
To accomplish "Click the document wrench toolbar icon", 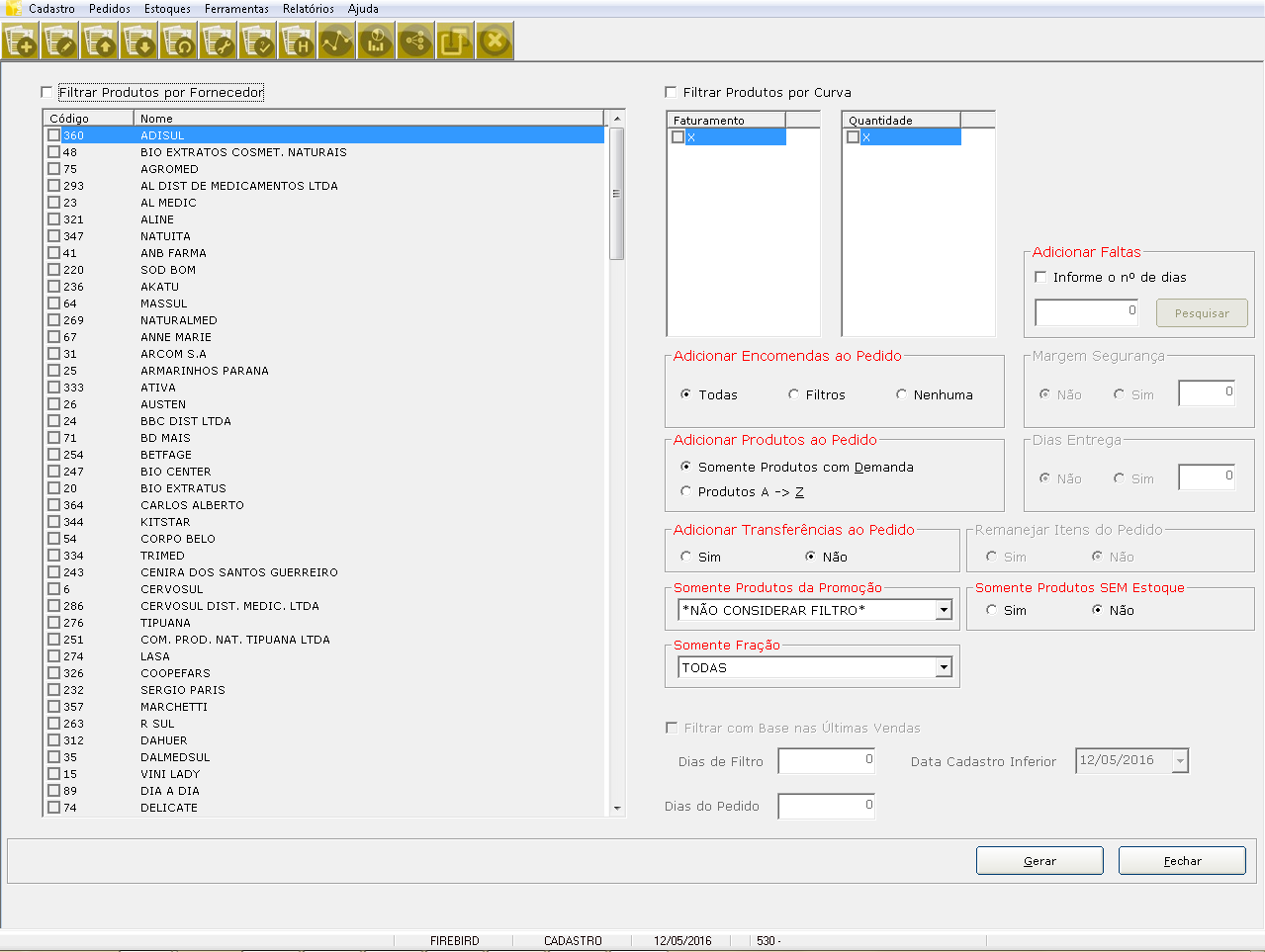I will (x=218, y=42).
